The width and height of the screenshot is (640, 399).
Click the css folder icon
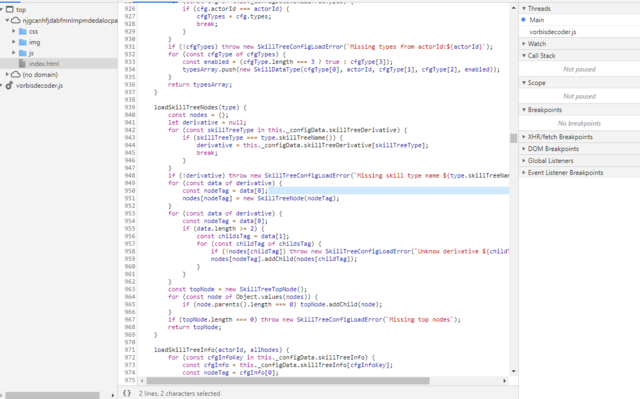(23, 31)
